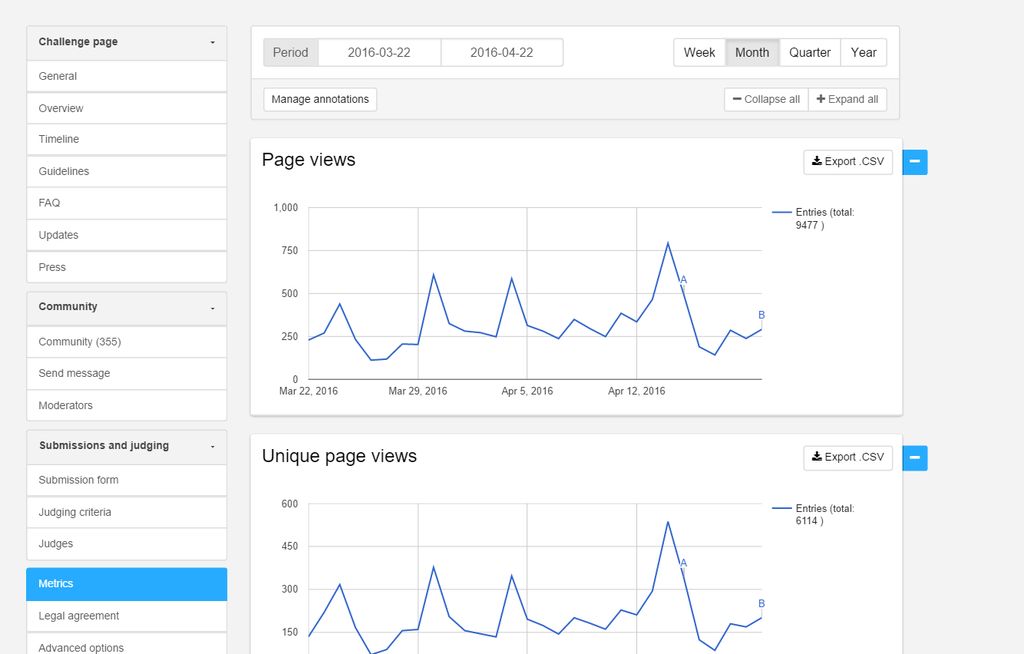The width and height of the screenshot is (1024, 654).
Task: Click the Unique page views legend 'Entries (total: 6114)'
Action: [813, 515]
